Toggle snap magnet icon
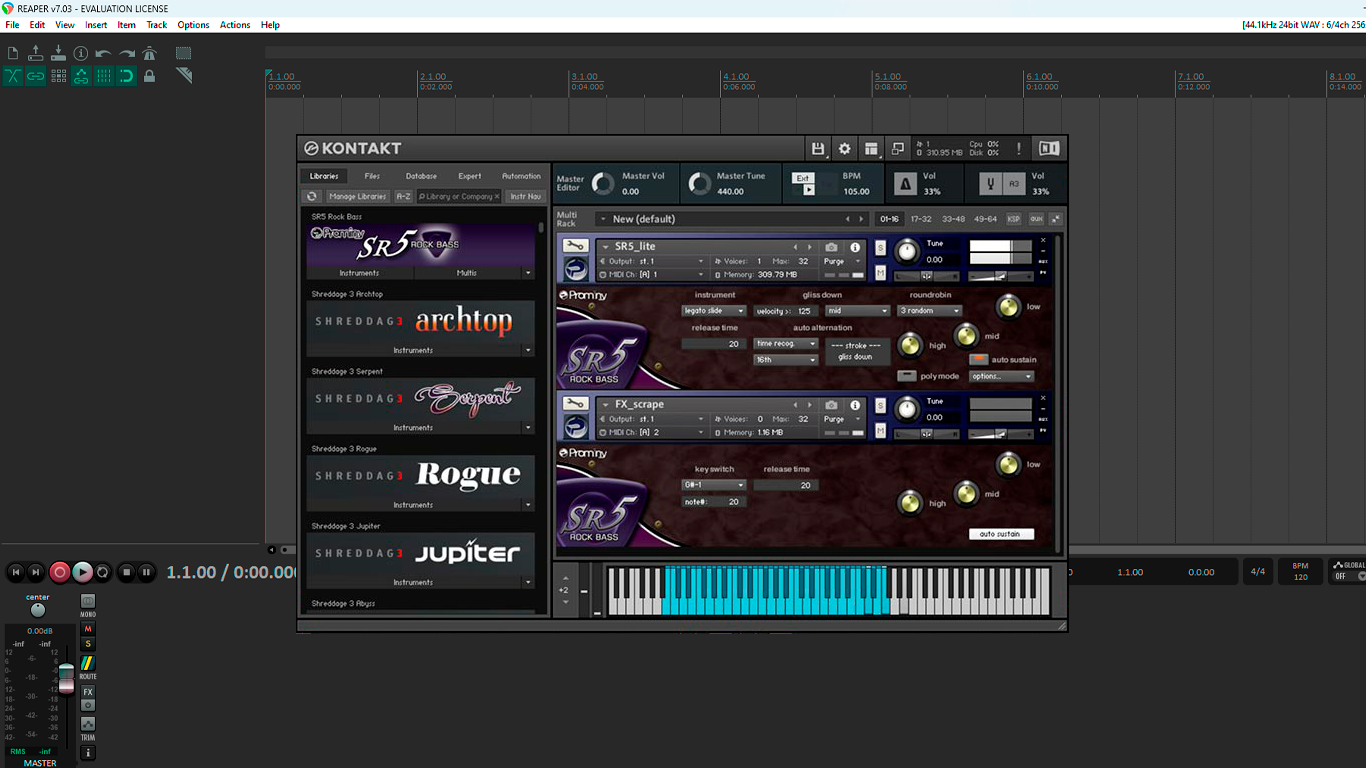The image size is (1366, 768). (x=127, y=76)
